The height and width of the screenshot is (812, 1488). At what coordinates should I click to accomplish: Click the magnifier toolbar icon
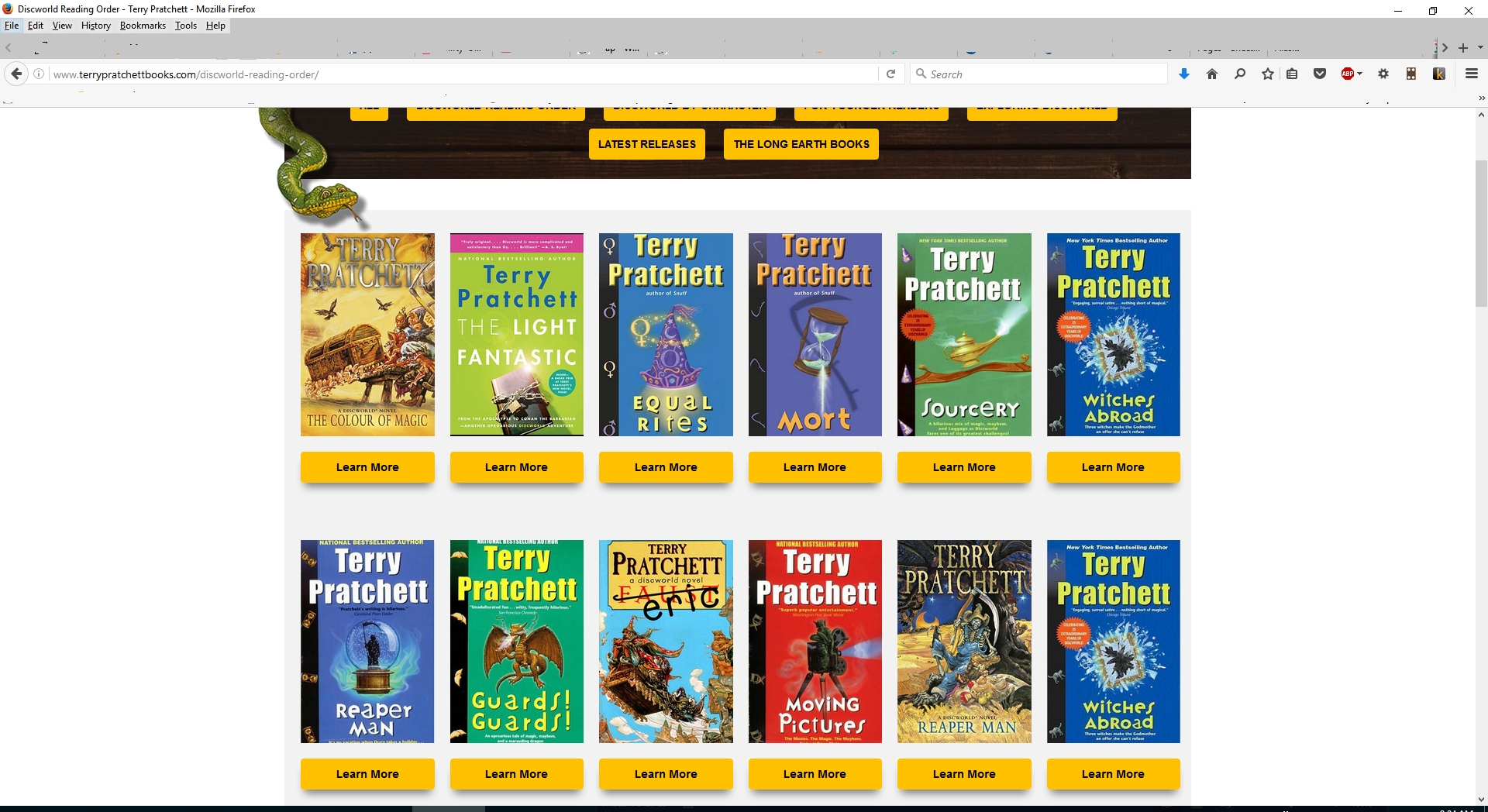tap(1240, 74)
